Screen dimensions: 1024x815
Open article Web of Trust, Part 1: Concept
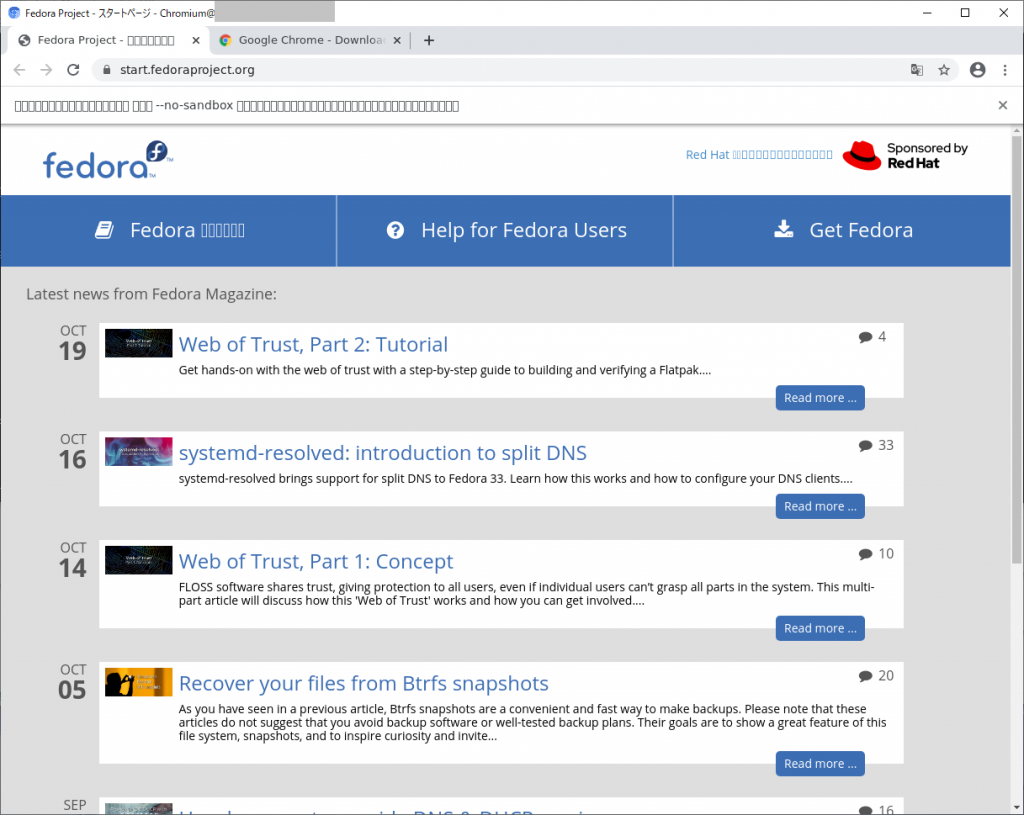click(x=316, y=561)
